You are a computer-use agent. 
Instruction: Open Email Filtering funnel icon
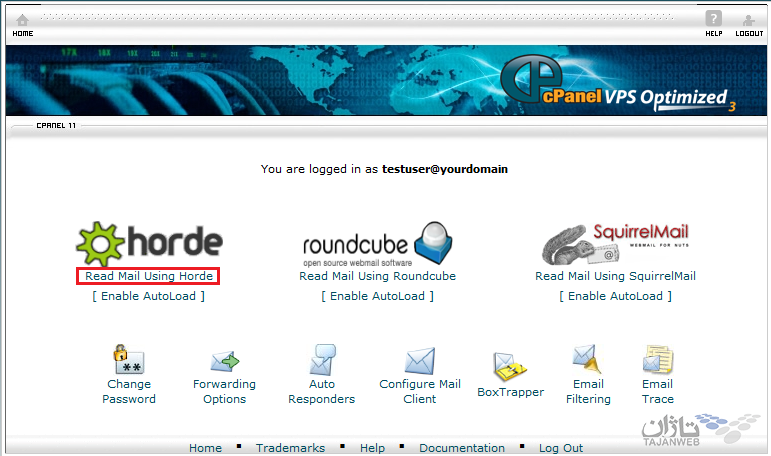587,359
